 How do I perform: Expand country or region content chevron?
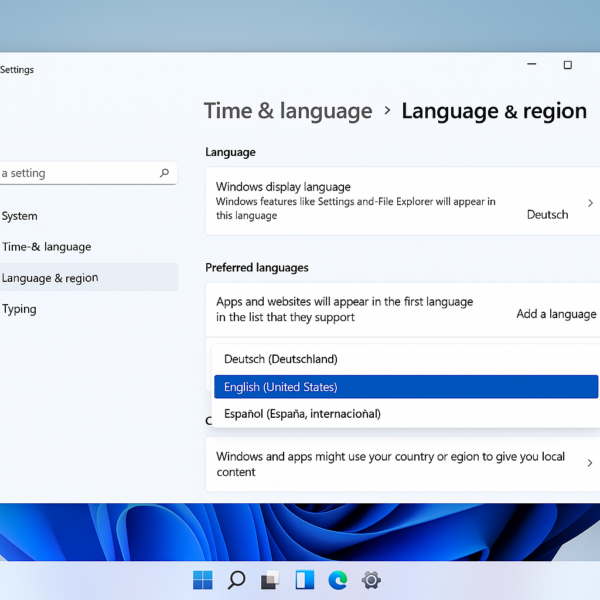tap(590, 463)
